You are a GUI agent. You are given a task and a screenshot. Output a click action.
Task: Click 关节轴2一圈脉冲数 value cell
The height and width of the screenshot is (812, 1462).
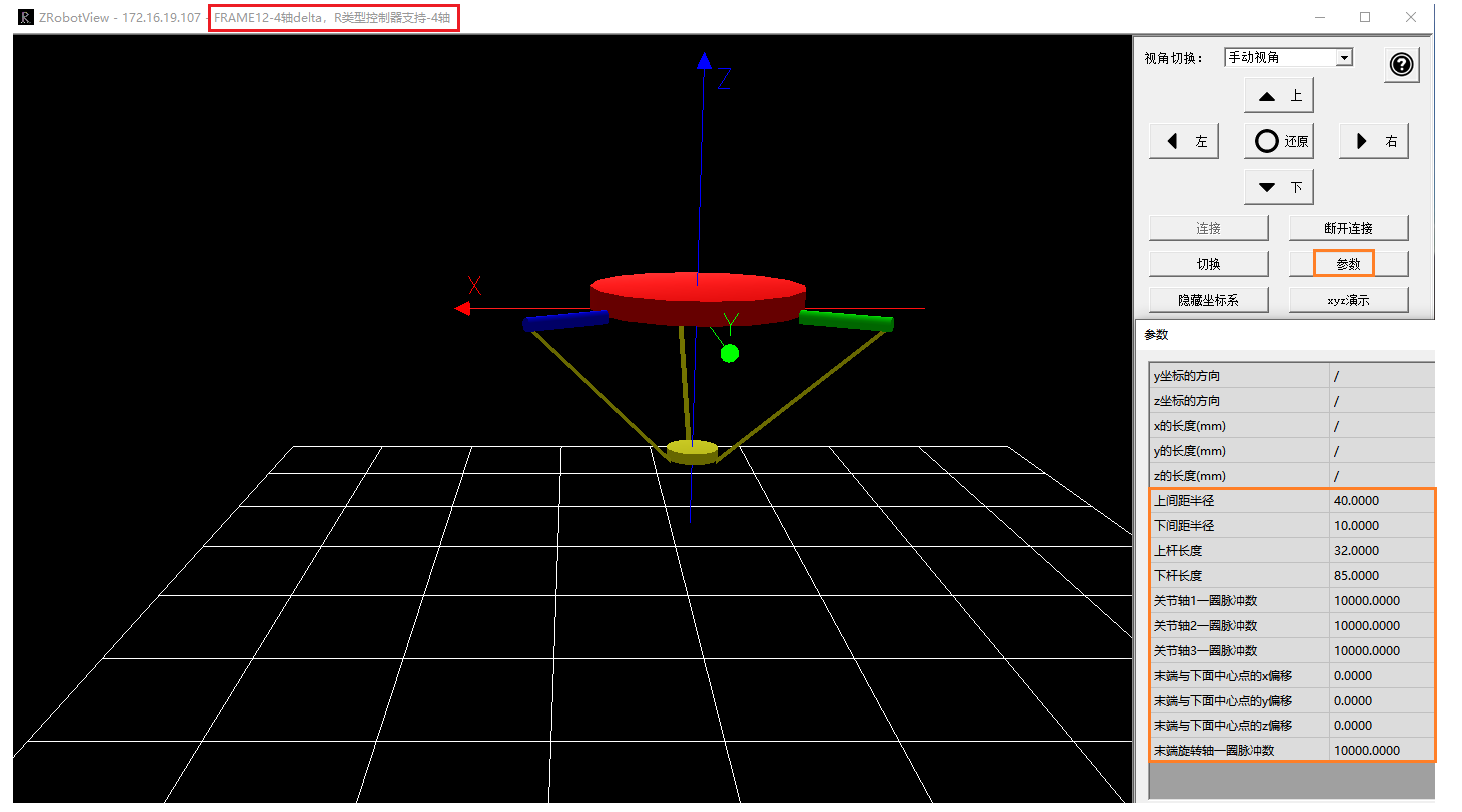tap(1382, 625)
